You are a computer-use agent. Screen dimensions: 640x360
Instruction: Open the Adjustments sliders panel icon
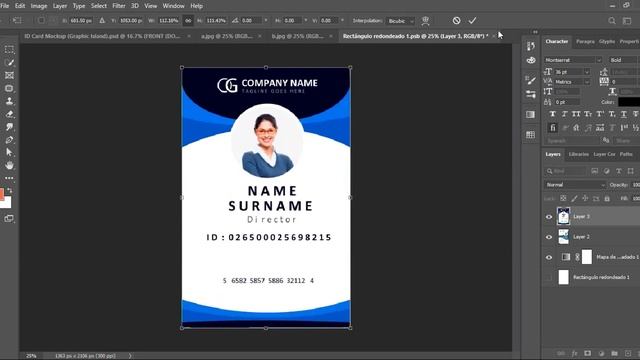[531, 95]
